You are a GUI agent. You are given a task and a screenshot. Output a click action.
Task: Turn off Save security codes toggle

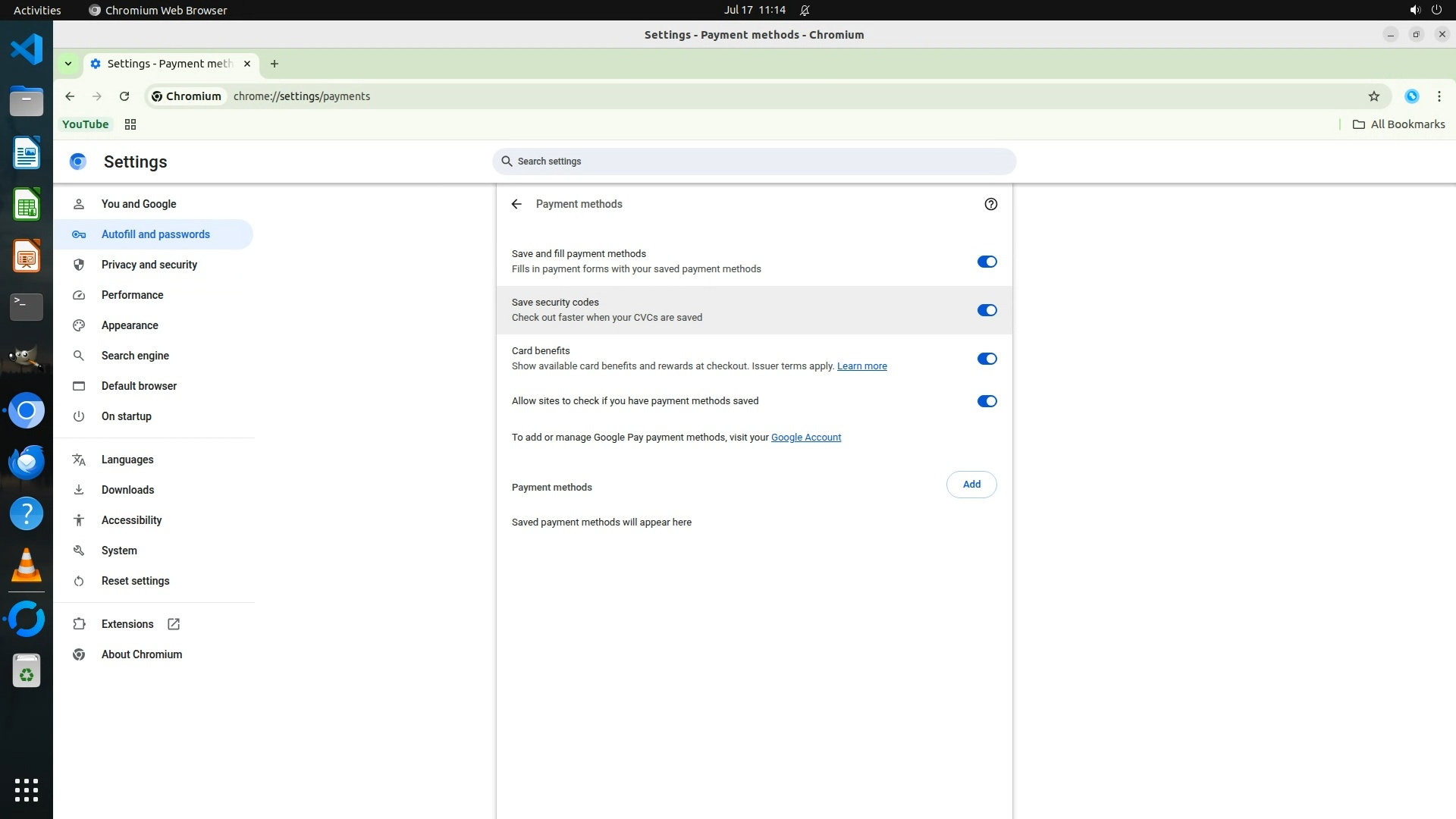[x=987, y=310]
